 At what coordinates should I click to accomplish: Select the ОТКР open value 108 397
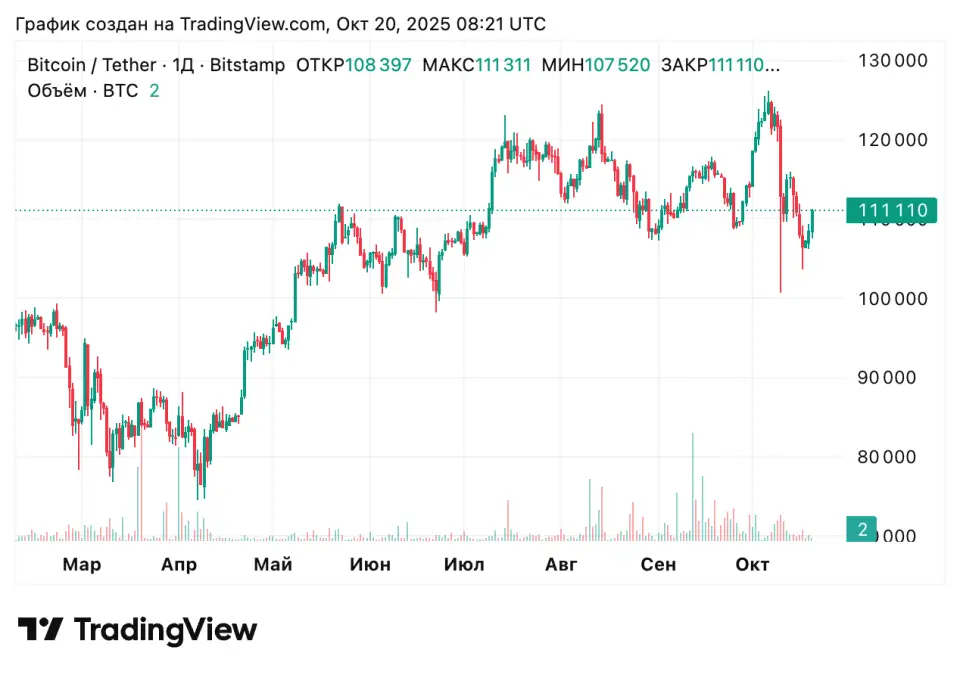pos(378,66)
